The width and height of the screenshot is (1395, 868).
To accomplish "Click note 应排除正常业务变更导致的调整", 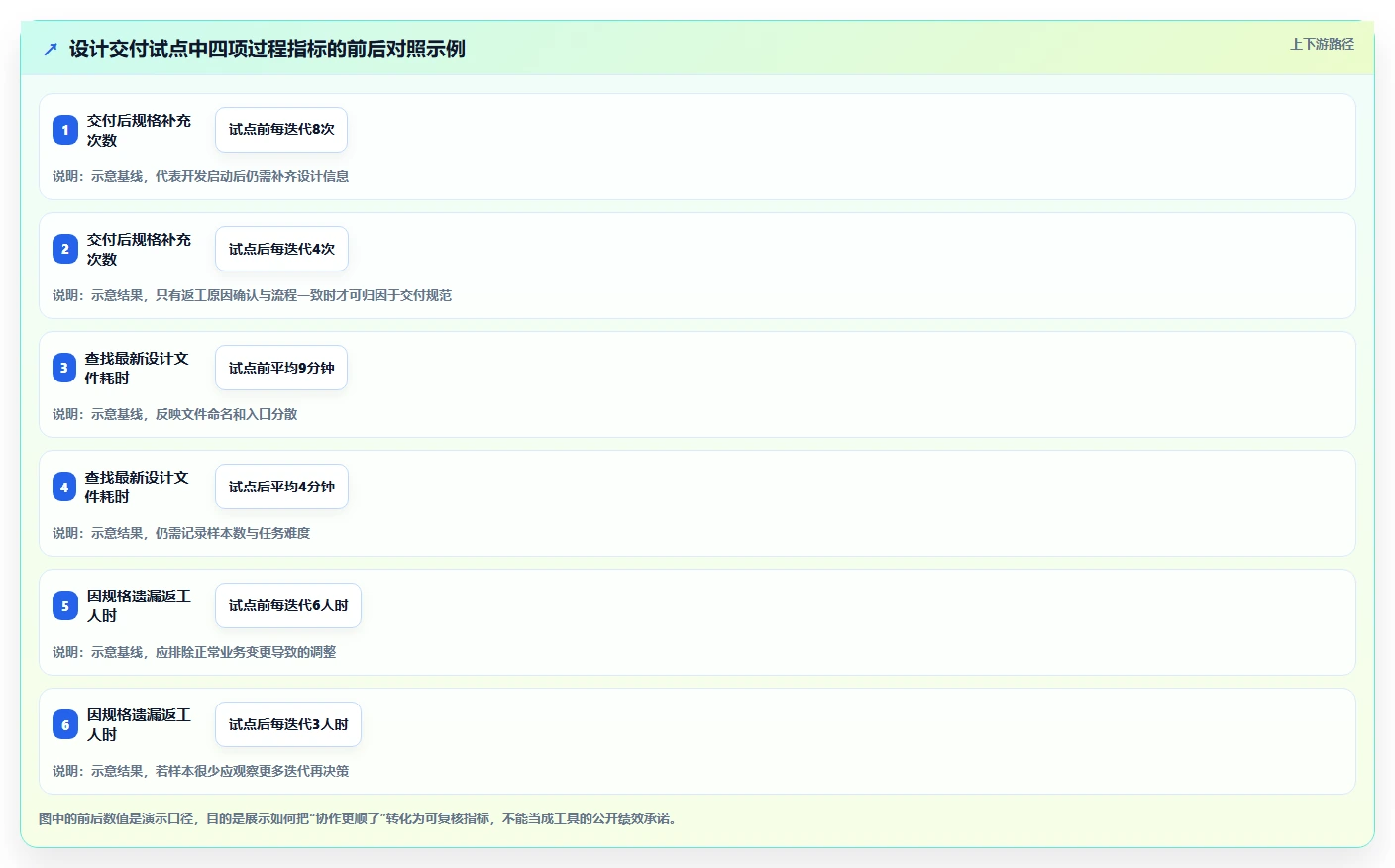I will click(194, 652).
